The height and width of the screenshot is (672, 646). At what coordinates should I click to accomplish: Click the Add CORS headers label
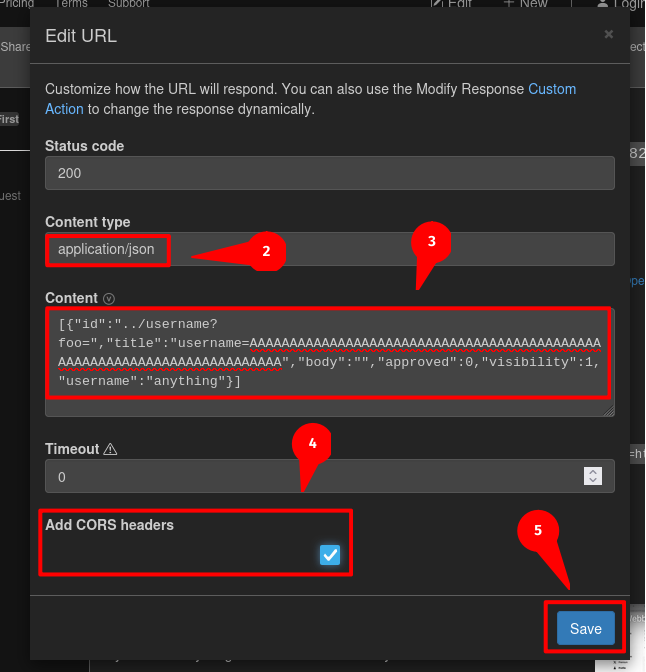(109, 525)
